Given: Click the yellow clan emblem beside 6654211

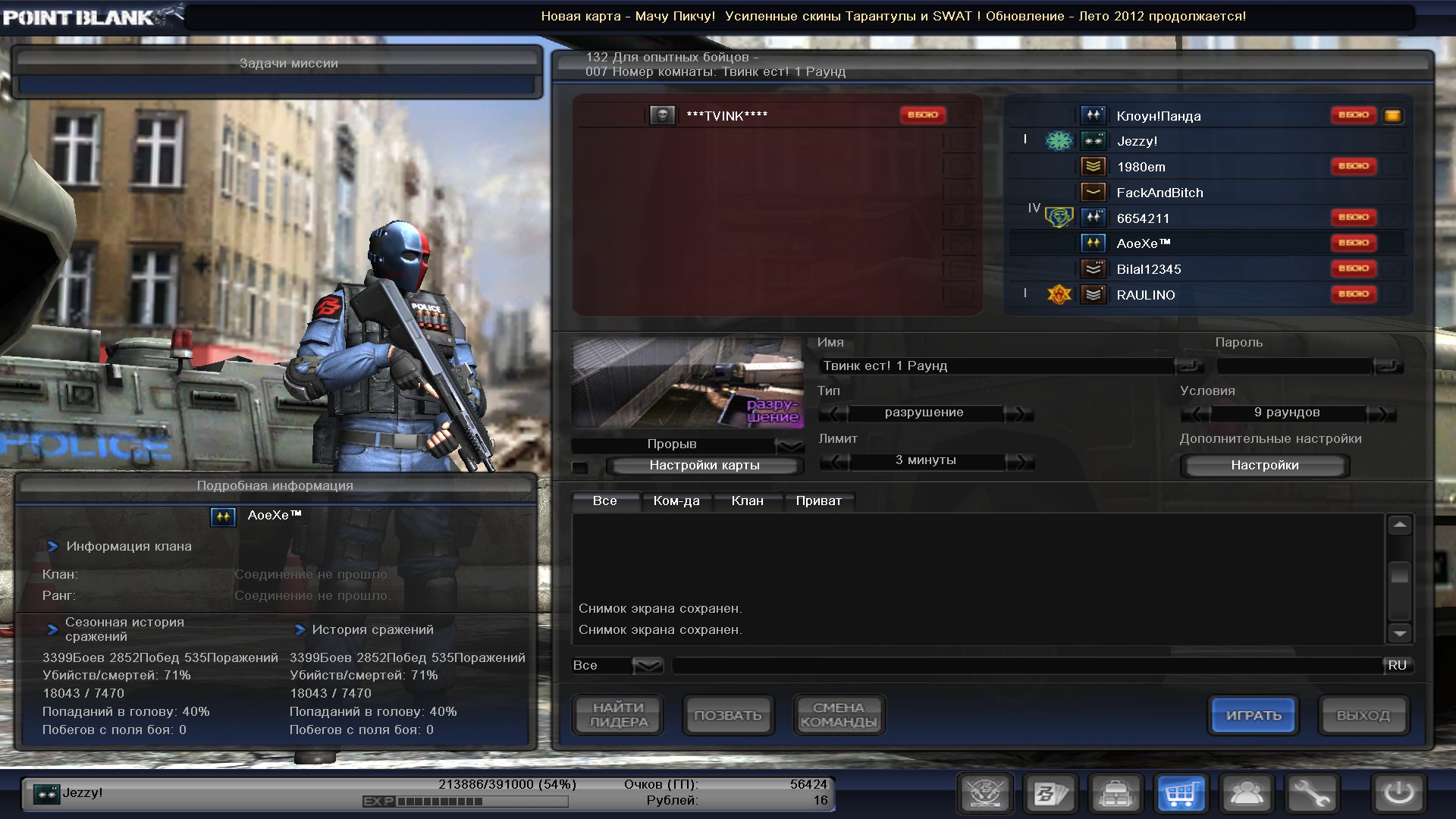Looking at the screenshot, I should click(1059, 218).
